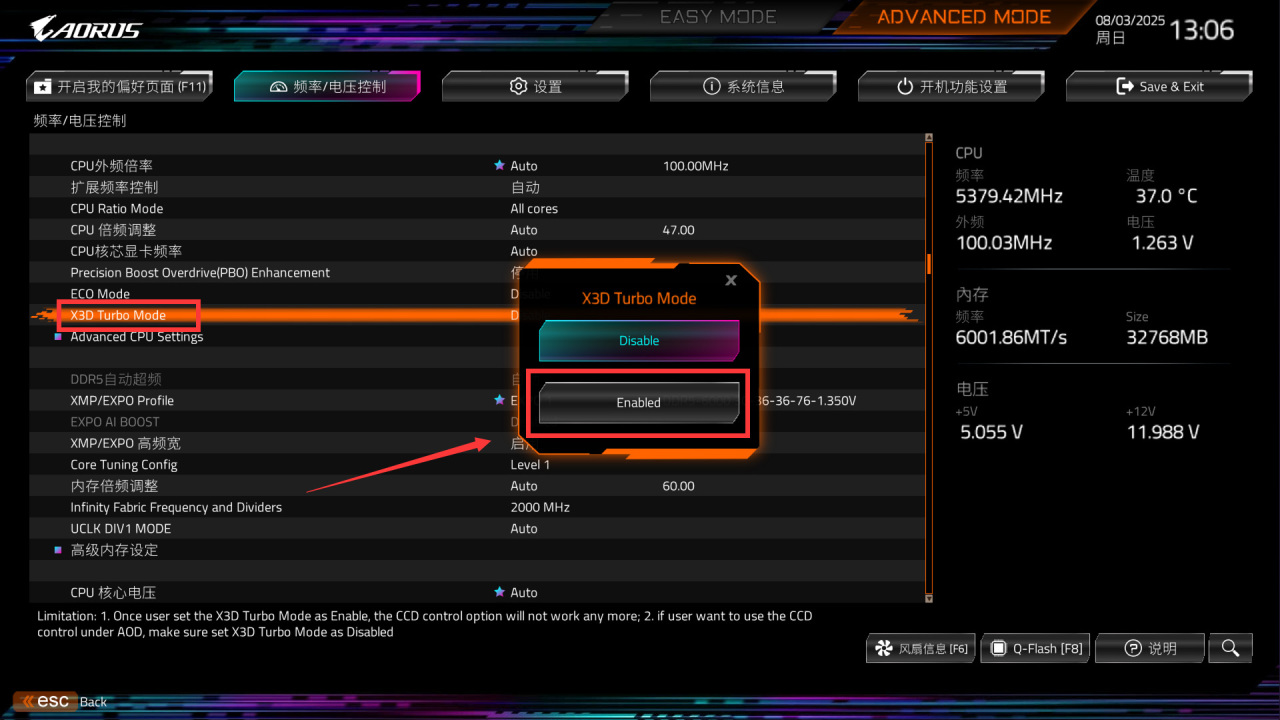Screen dimensions: 1280x720
Task: Click the star icon on XMP/EXPO Profile row
Action: (499, 400)
